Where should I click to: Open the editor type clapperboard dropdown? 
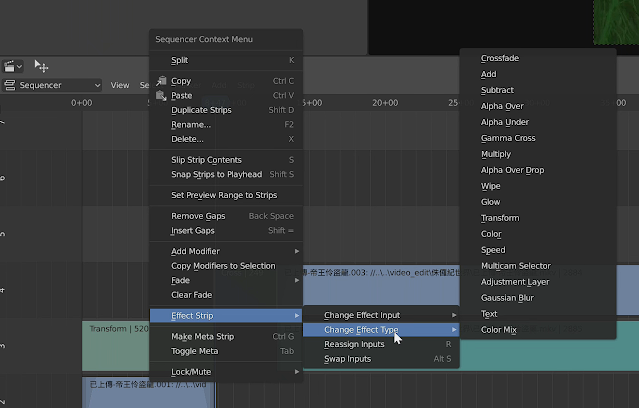pyautogui.click(x=13, y=66)
